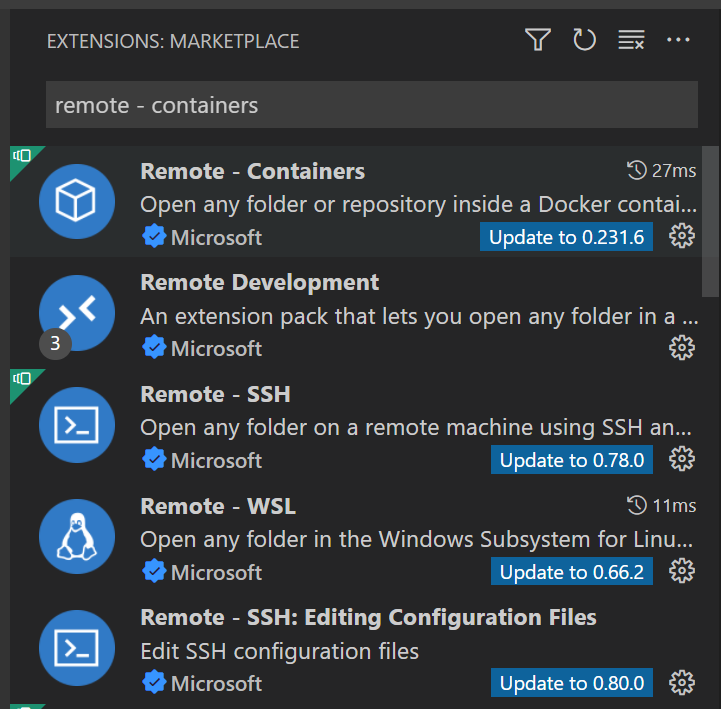Open Views and More Actions menu
Viewport: 721px width, 709px height.
point(679,40)
